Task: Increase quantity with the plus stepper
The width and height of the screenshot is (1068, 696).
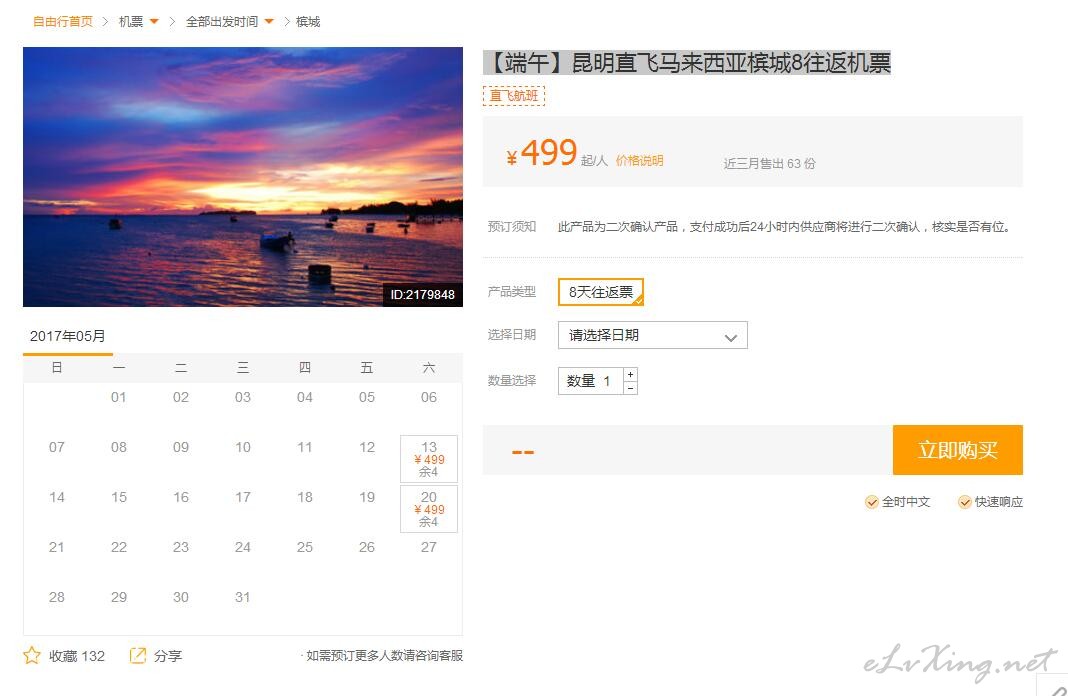Action: click(x=631, y=375)
